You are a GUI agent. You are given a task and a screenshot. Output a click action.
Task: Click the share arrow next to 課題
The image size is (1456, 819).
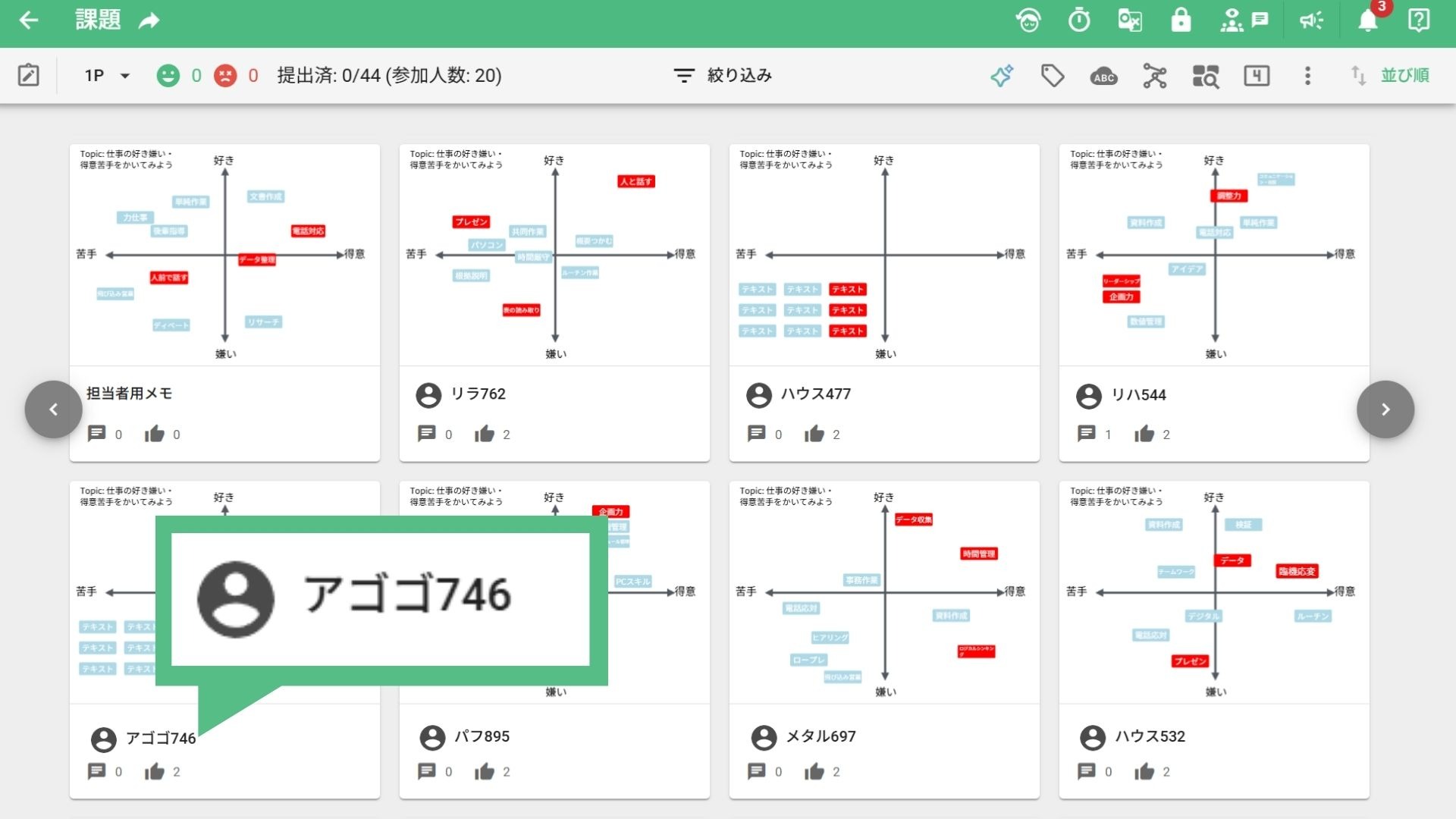coord(149,20)
